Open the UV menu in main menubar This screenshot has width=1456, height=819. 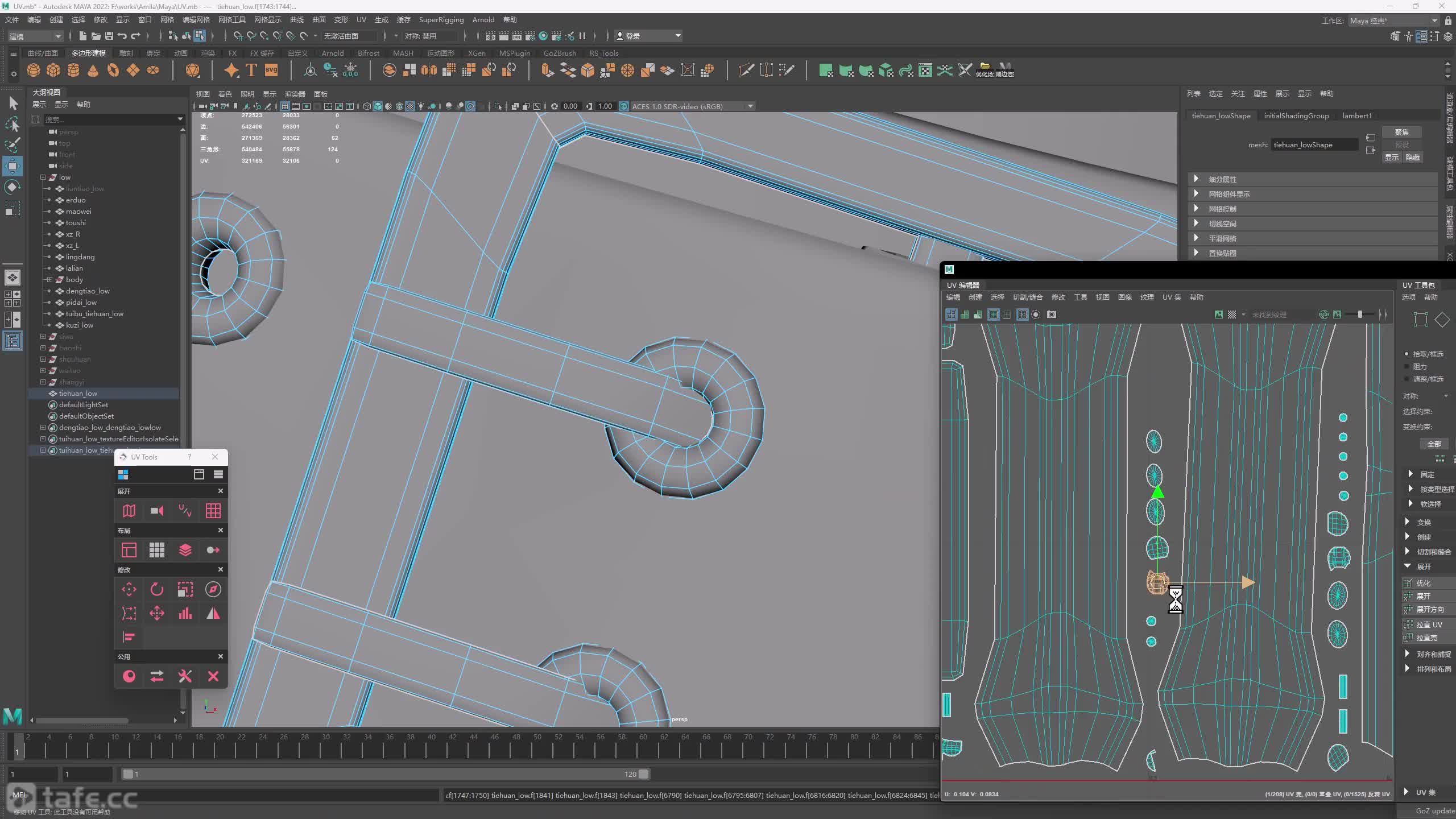(361, 20)
